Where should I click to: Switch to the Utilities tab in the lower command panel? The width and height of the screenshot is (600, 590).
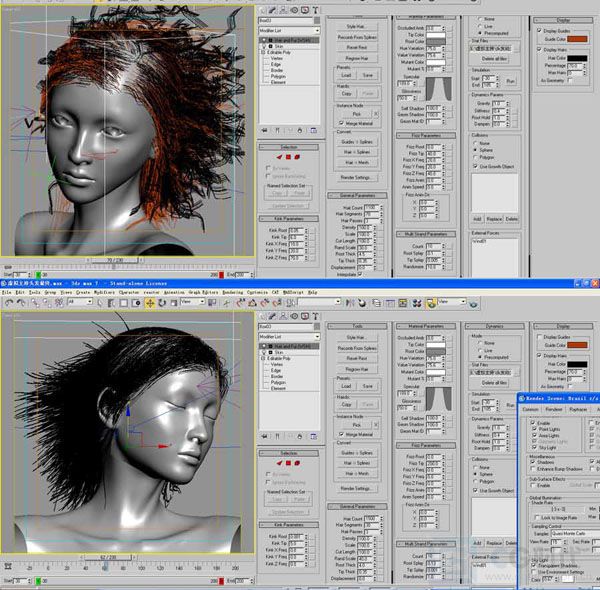[315, 316]
